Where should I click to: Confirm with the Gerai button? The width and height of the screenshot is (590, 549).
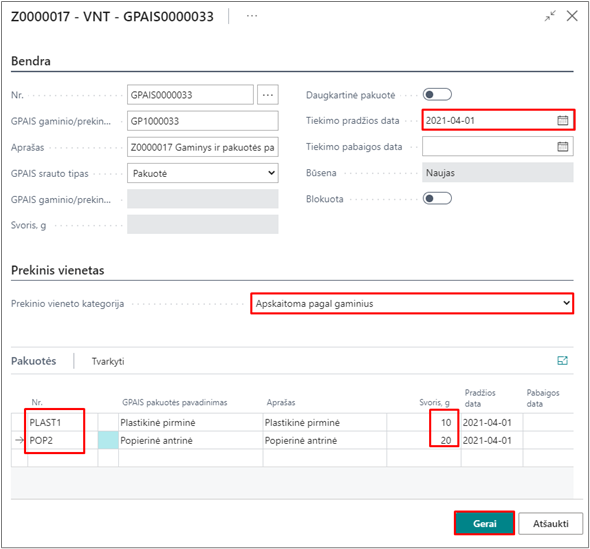pyautogui.click(x=484, y=523)
